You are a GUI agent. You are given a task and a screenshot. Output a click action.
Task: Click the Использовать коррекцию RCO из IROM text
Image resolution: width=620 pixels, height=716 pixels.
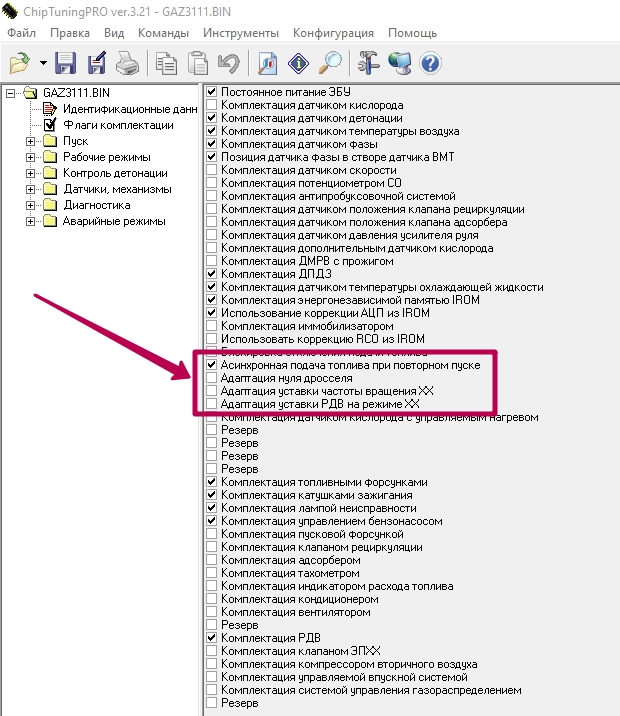pyautogui.click(x=323, y=339)
